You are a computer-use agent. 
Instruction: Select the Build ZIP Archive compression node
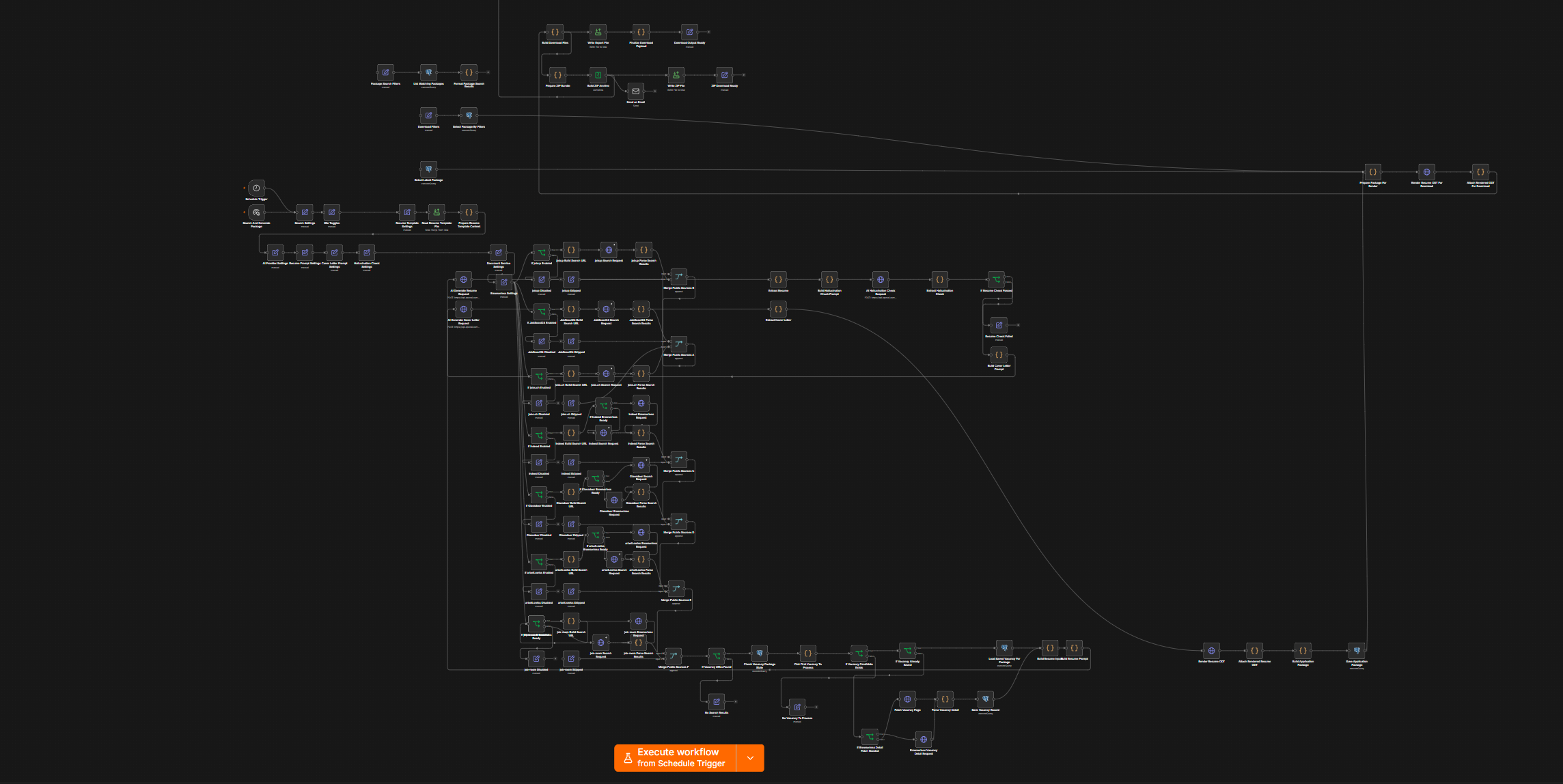[x=598, y=74]
